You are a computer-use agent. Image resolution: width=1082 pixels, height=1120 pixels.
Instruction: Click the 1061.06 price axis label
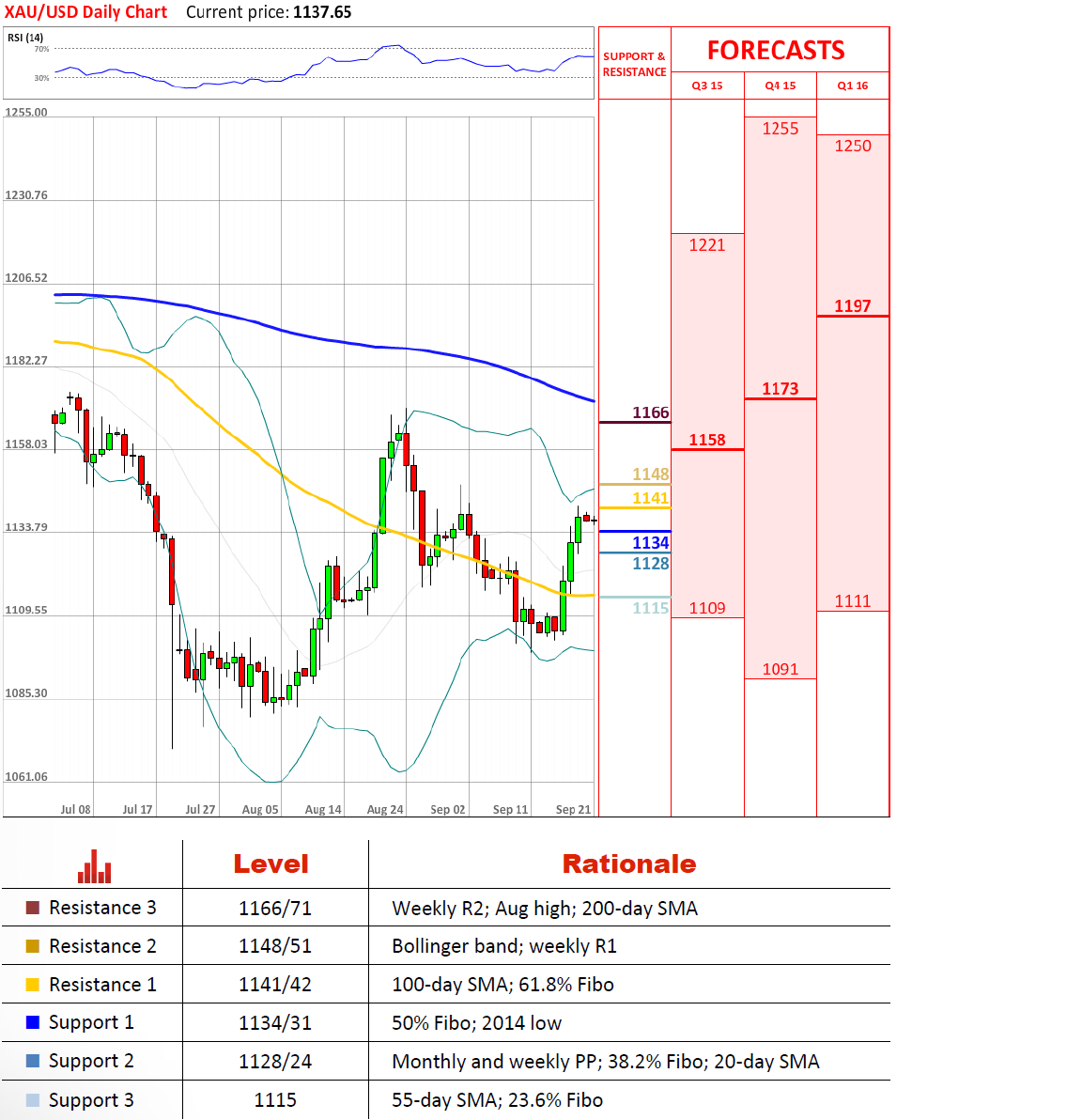click(x=26, y=776)
